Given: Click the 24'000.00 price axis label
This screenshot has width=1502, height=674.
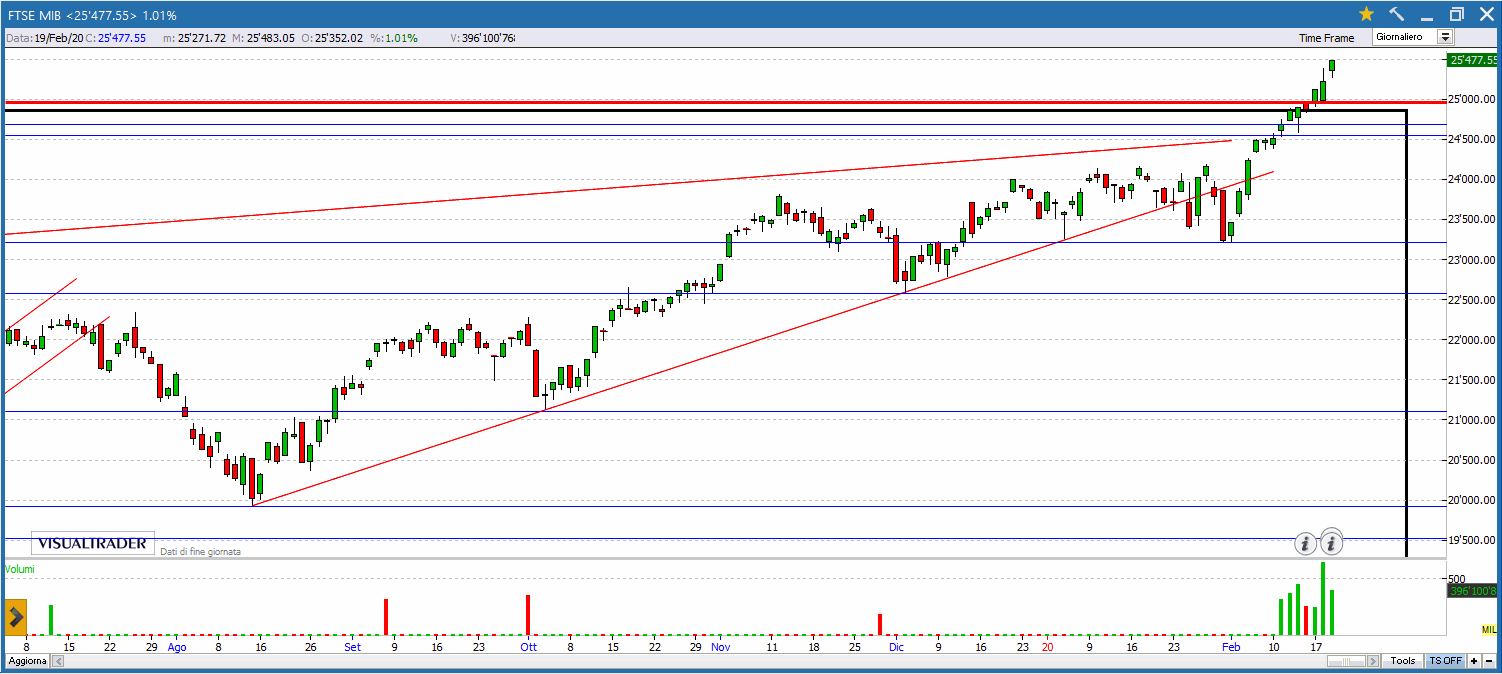Looking at the screenshot, I should tap(1474, 179).
